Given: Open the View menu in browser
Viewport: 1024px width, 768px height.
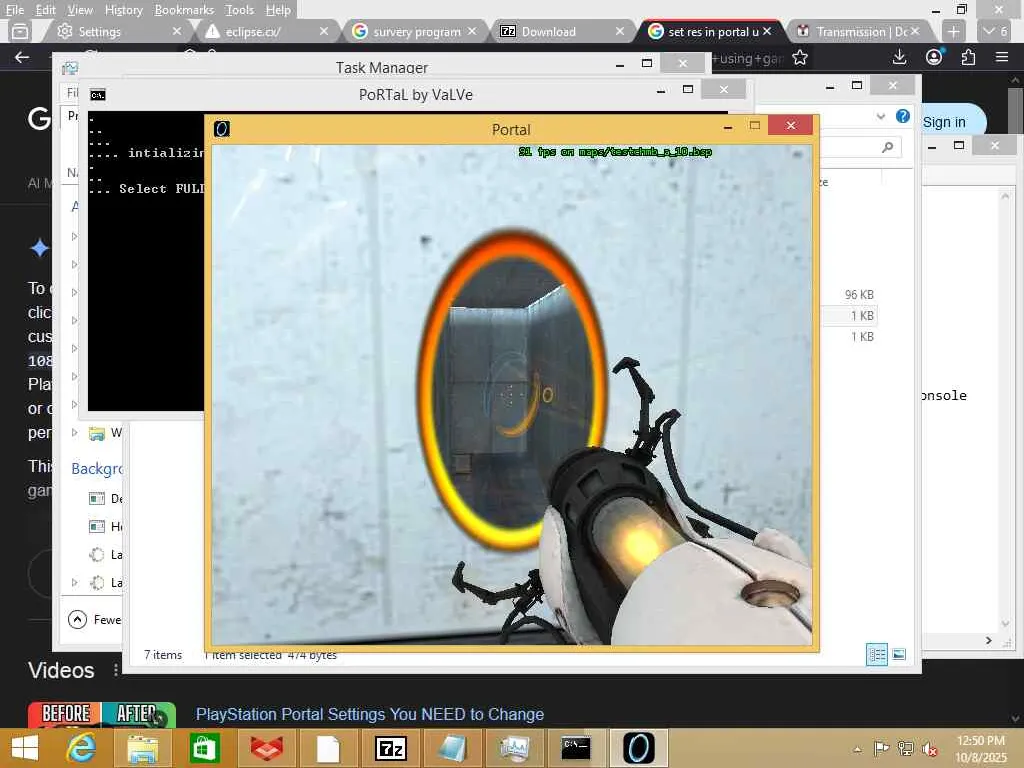Looking at the screenshot, I should pos(80,10).
